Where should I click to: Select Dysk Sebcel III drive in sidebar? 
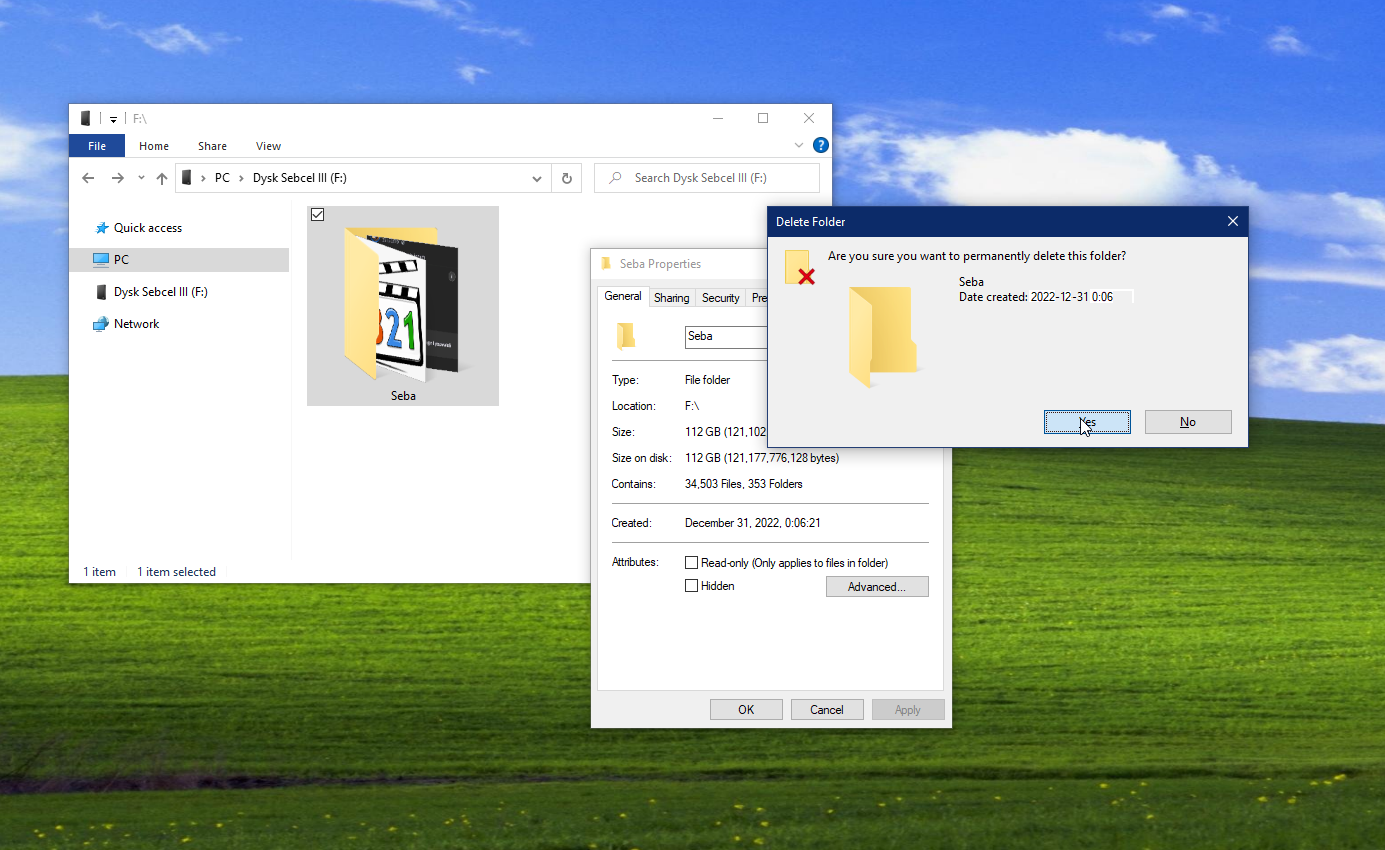click(160, 292)
